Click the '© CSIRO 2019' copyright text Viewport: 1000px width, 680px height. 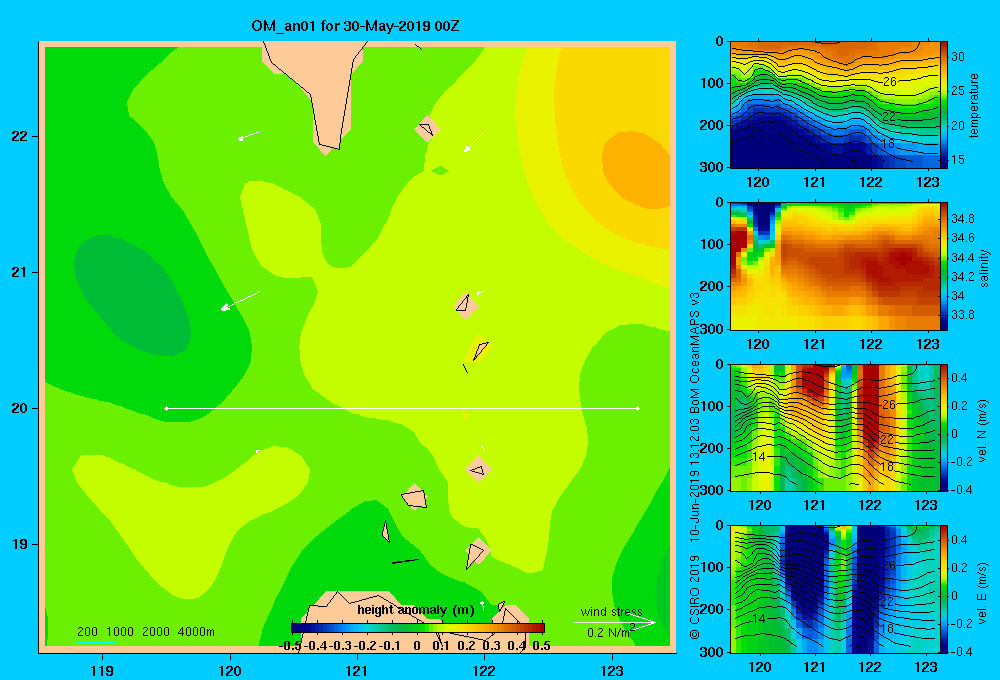click(x=695, y=596)
